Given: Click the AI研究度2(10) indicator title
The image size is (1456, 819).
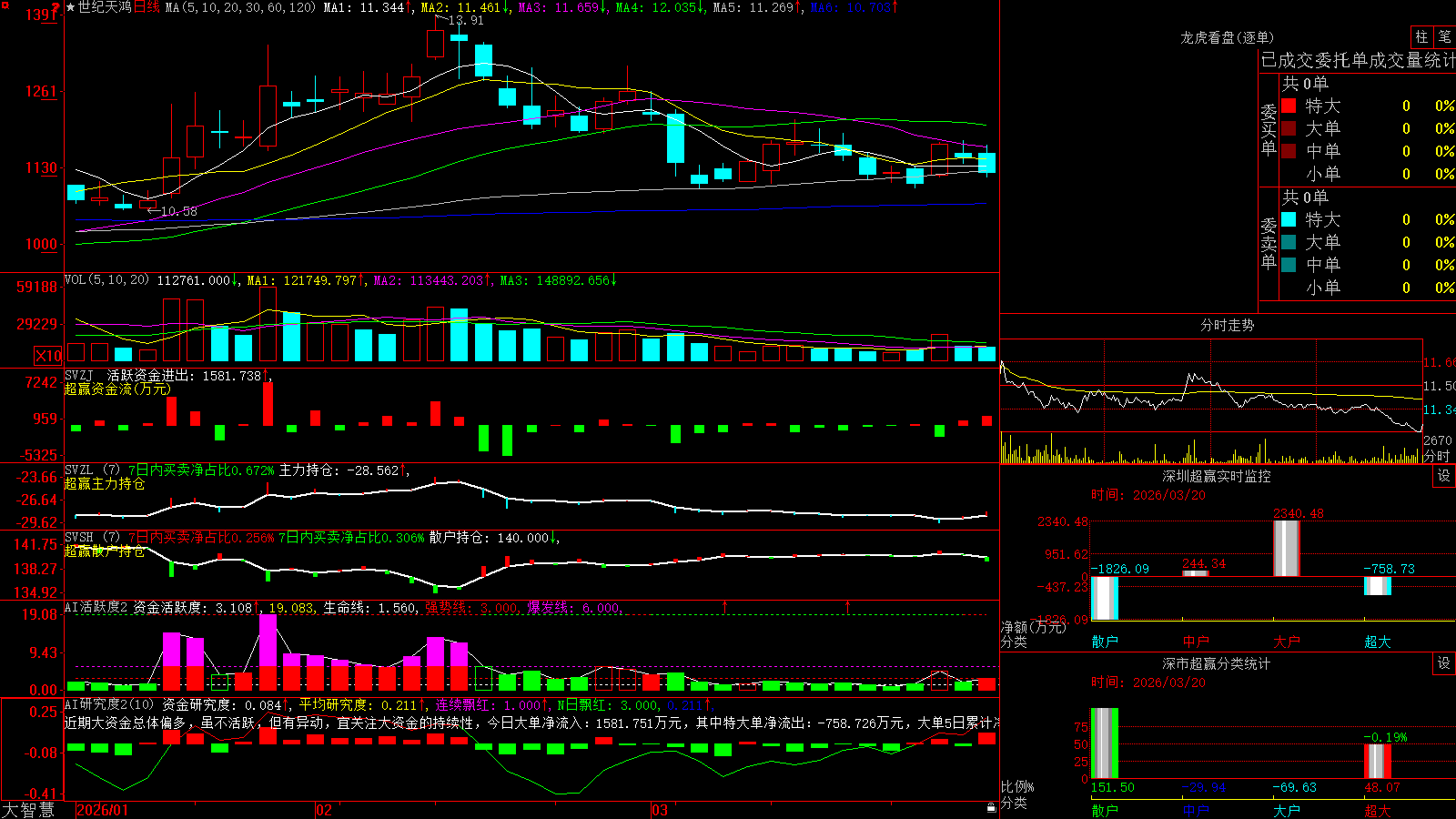Looking at the screenshot, I should point(109,704).
